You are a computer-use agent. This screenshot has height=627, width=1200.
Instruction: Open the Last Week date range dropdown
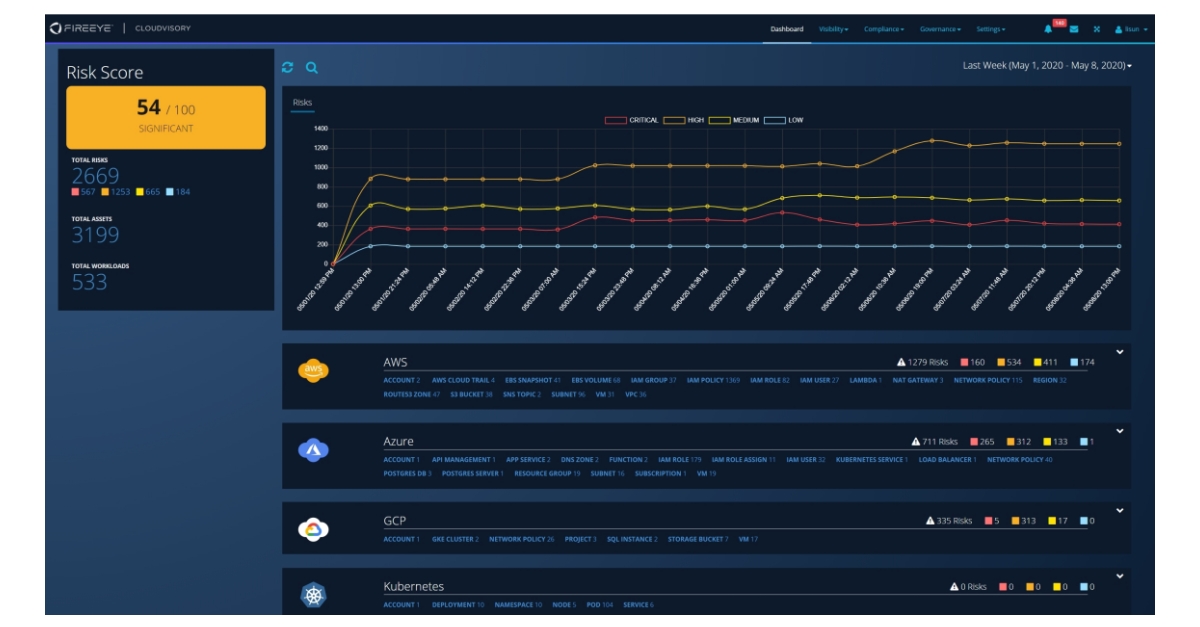click(1047, 65)
